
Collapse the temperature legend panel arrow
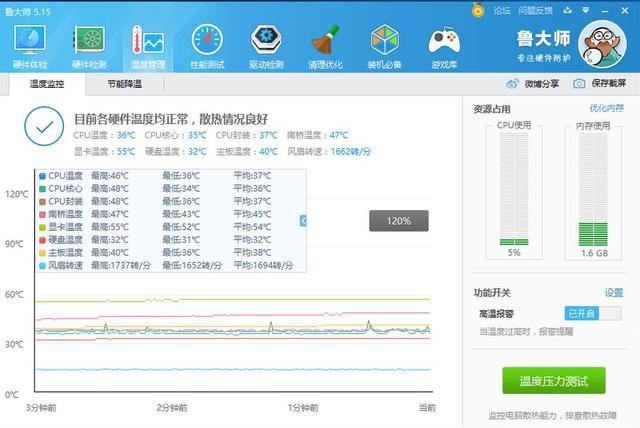coord(303,221)
